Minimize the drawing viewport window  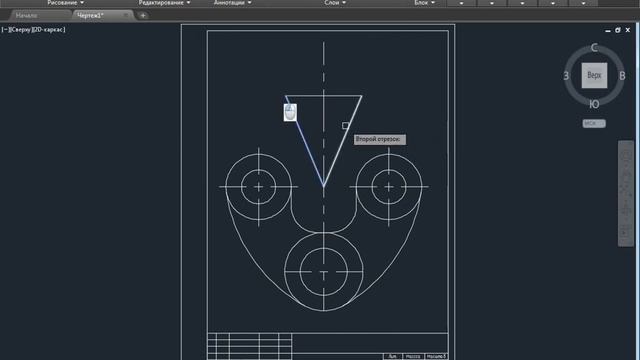tap(608, 30)
